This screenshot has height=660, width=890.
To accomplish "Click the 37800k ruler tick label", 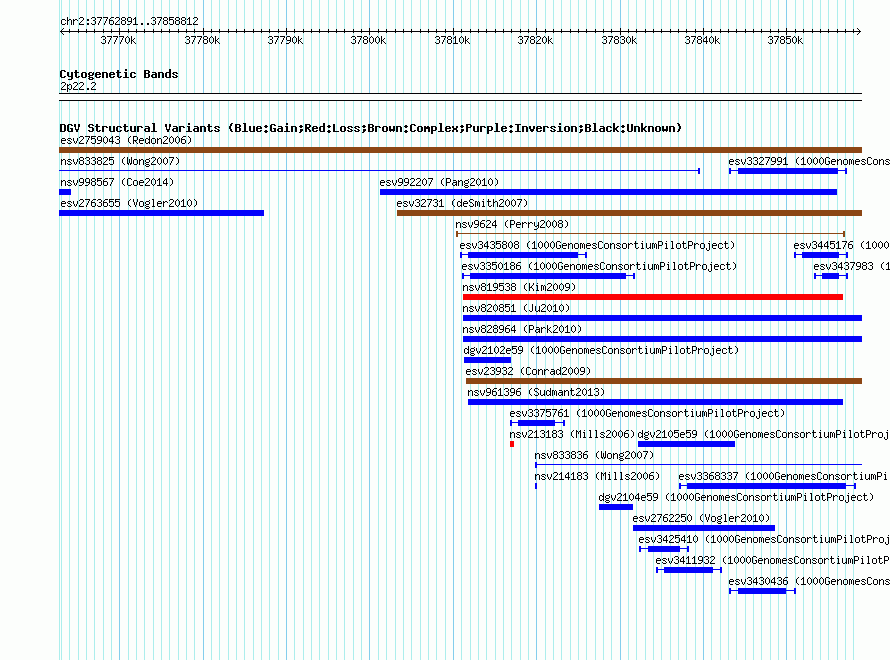I will (368, 40).
